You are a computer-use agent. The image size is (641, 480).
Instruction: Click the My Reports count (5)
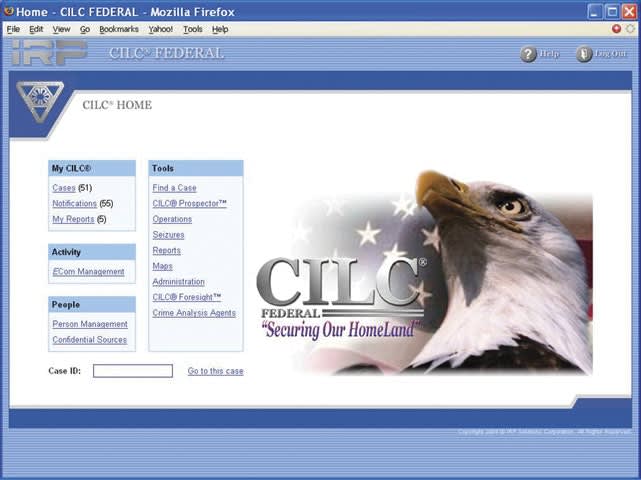(101, 219)
